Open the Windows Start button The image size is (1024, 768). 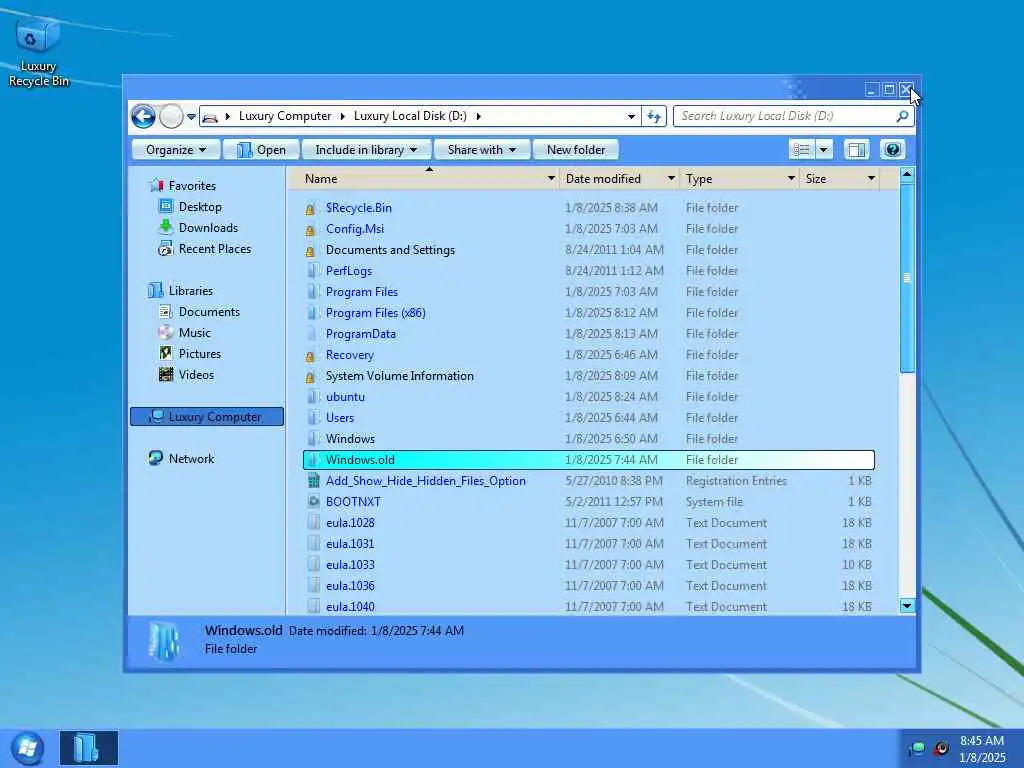(x=27, y=748)
